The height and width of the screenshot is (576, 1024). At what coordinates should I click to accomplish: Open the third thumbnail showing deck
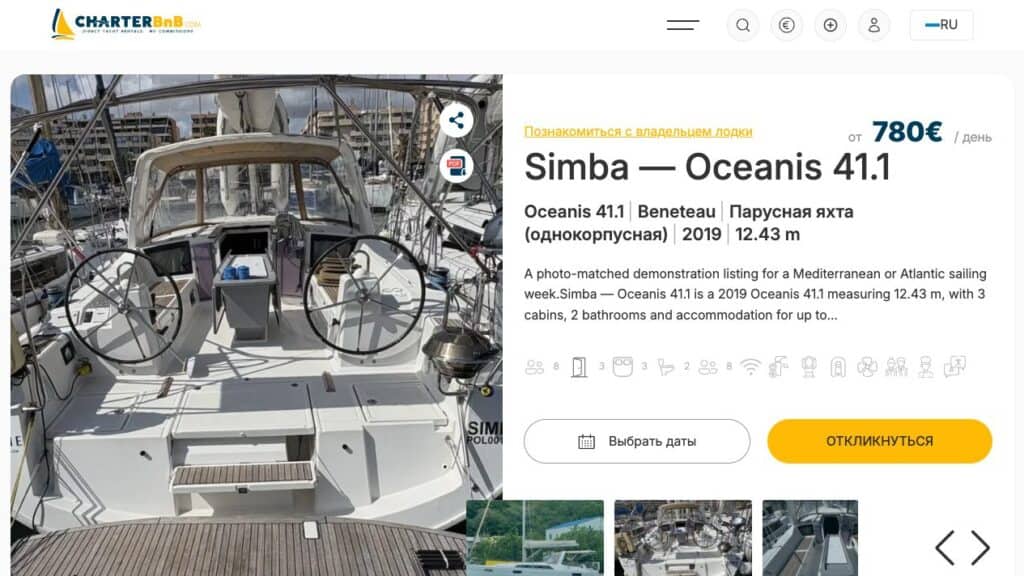click(810, 538)
